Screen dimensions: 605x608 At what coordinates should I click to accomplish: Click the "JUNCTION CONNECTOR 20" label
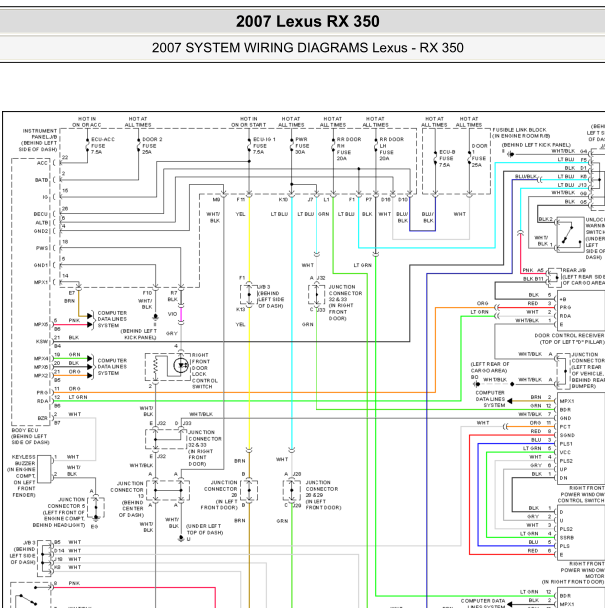221,489
